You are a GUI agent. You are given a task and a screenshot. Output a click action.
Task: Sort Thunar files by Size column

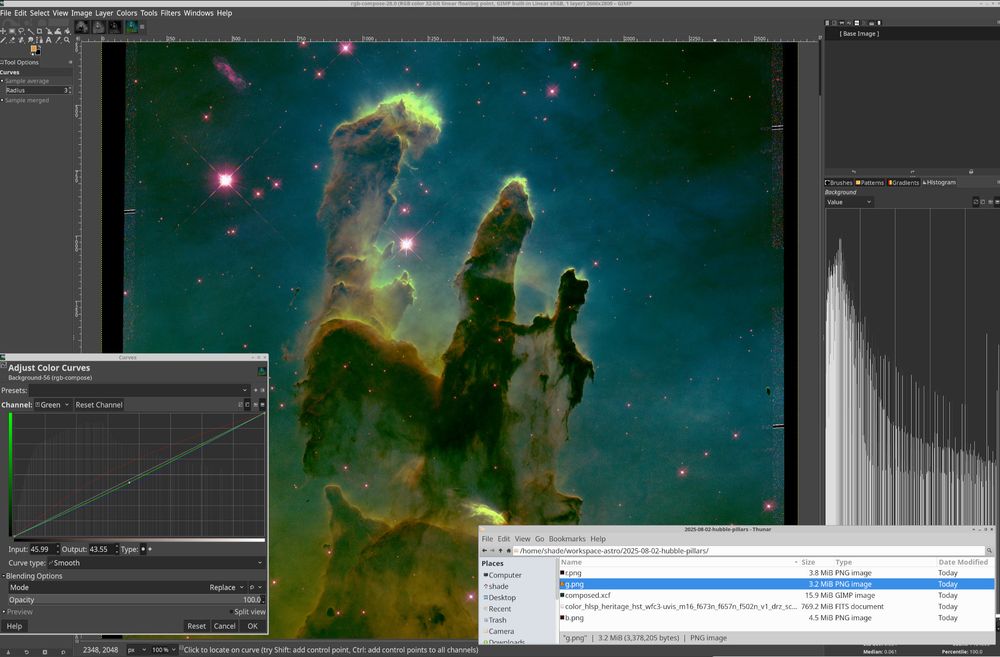pyautogui.click(x=808, y=562)
